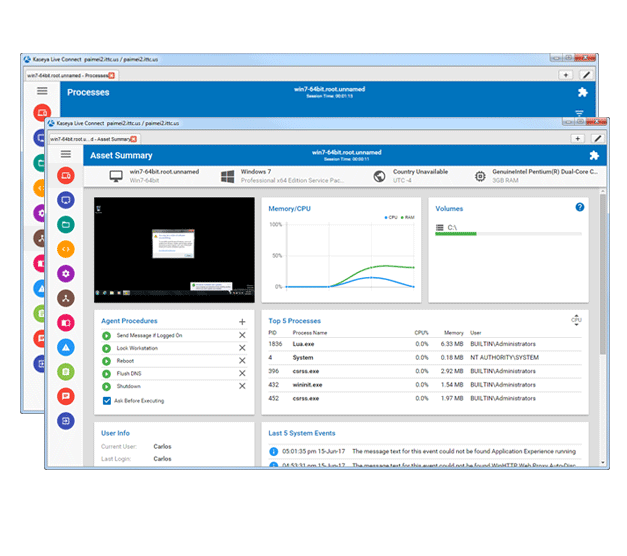Click Windows 7 operating system info
Screen dimensions: 627x556
pyautogui.click(x=282, y=176)
